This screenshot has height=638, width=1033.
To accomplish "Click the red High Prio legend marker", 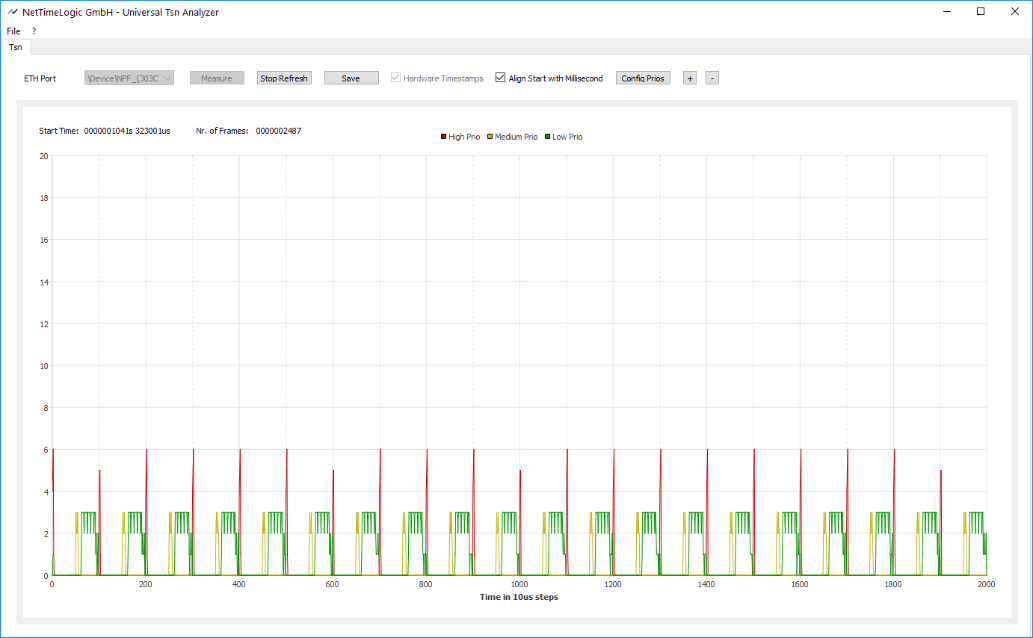I will (x=443, y=137).
